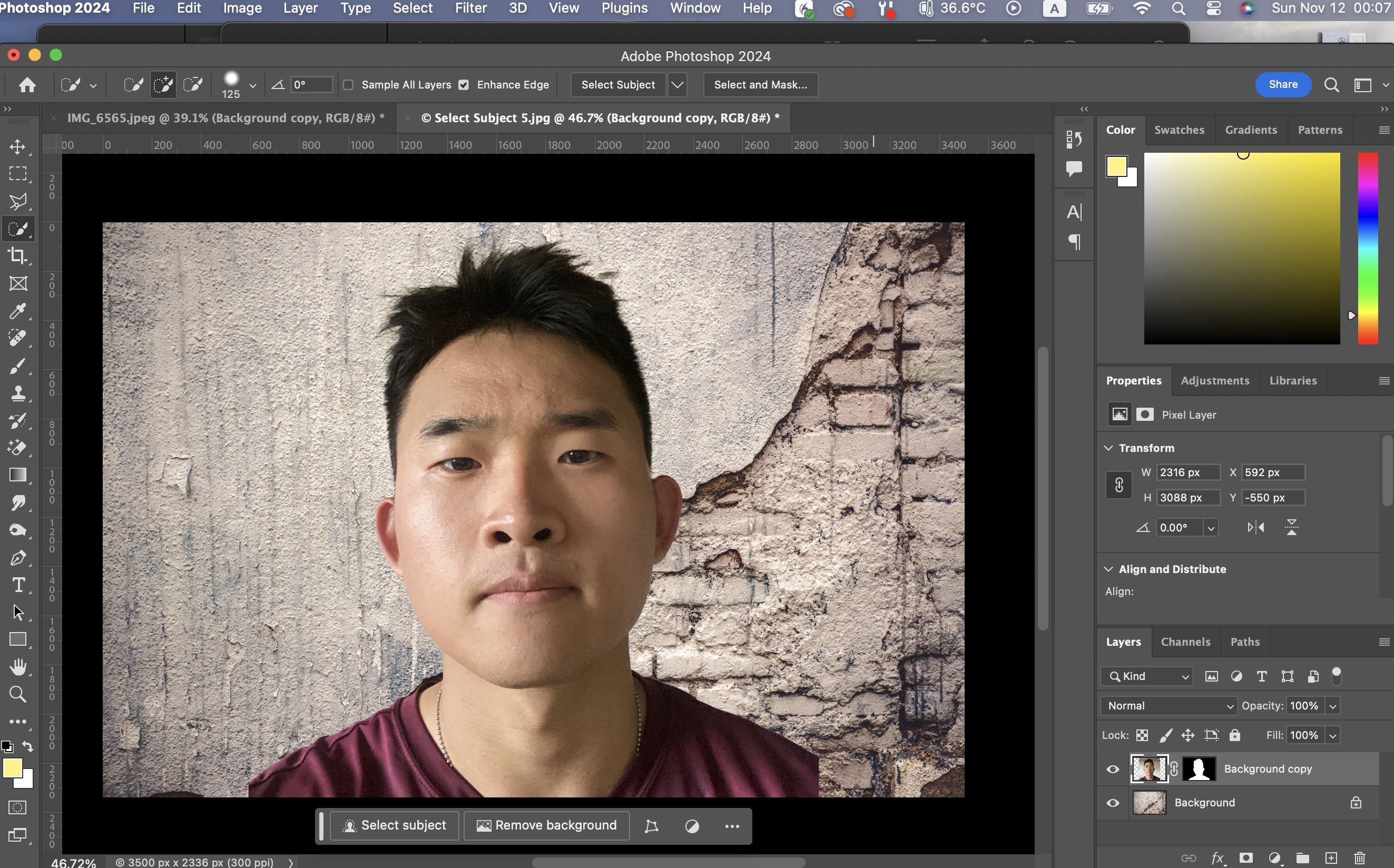1394x868 pixels.
Task: Hide the Background copy layer
Action: tap(1112, 770)
